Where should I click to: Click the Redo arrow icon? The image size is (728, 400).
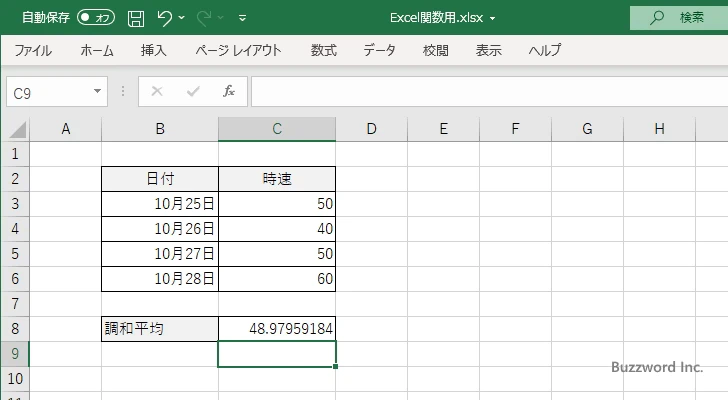[x=204, y=18]
